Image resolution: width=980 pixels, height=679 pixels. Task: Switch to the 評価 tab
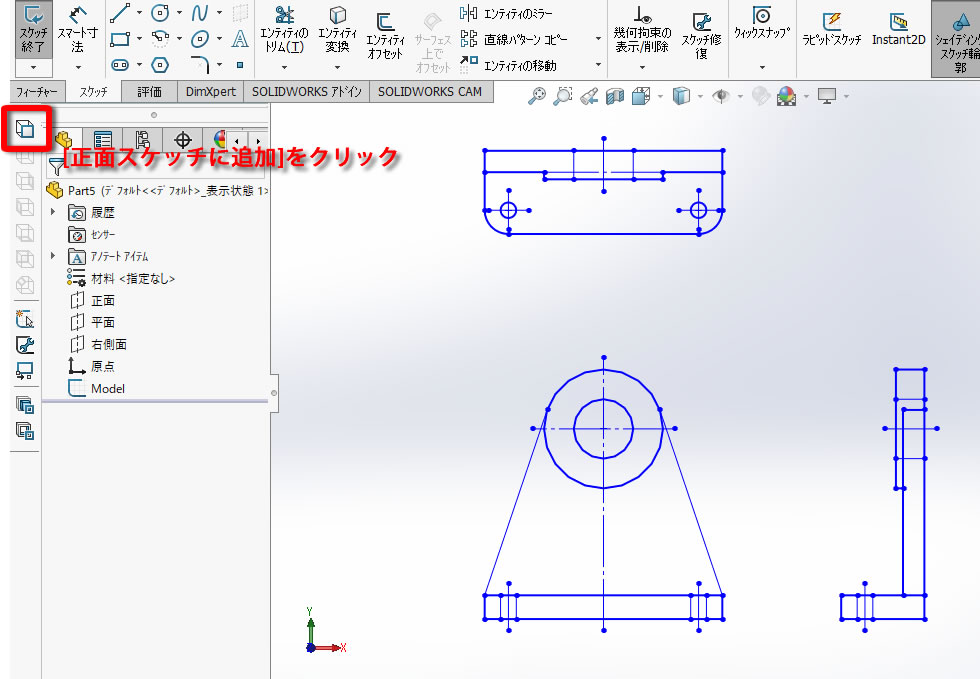(149, 92)
